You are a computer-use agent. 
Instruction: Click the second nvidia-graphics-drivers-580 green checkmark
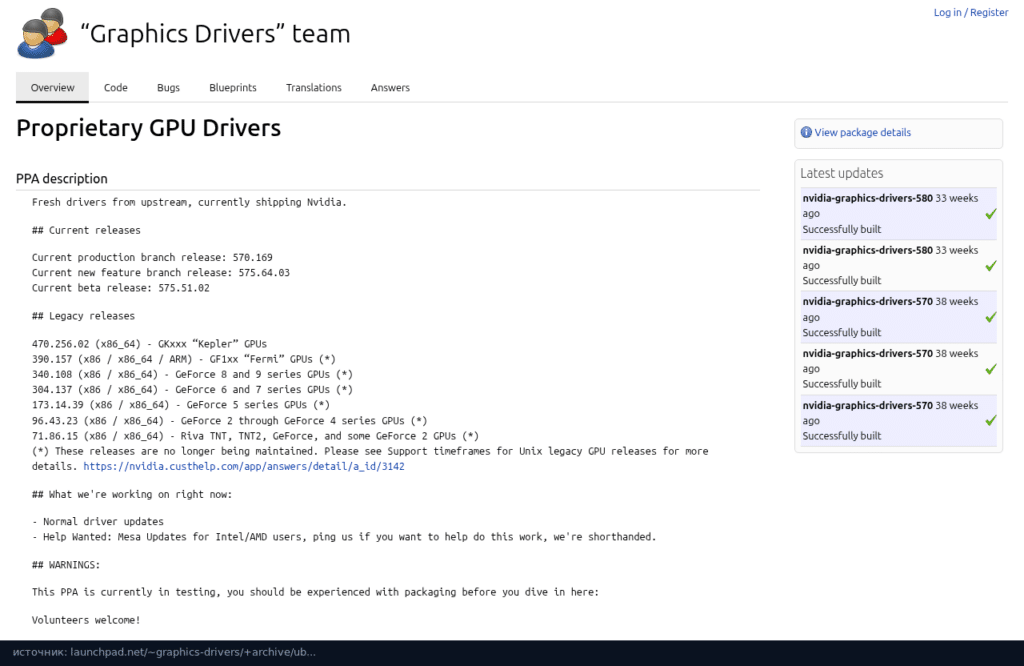pos(991,266)
